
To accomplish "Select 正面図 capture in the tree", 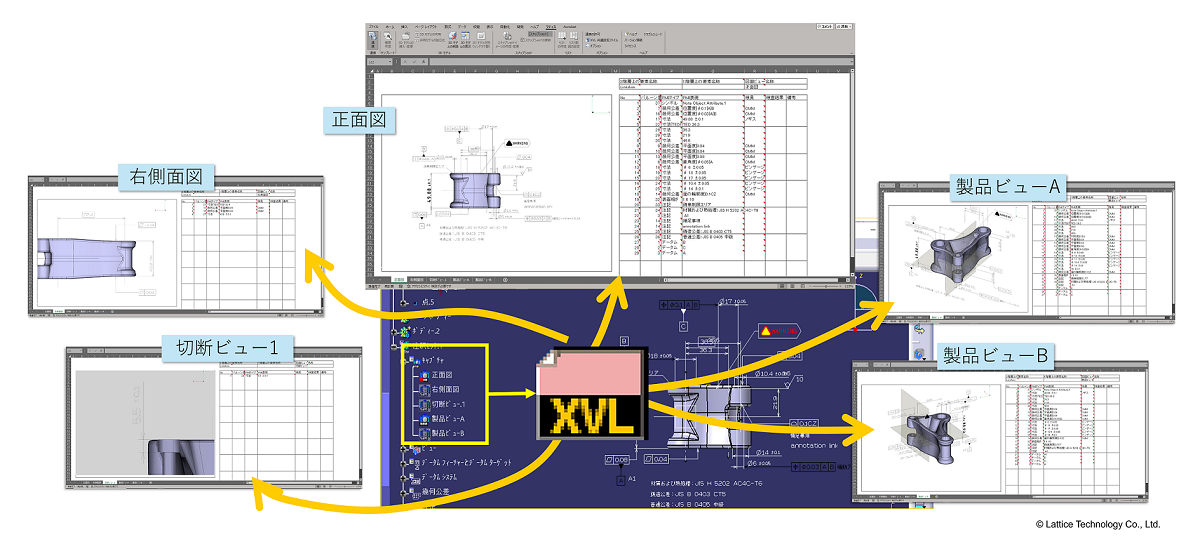I will pos(426,374).
